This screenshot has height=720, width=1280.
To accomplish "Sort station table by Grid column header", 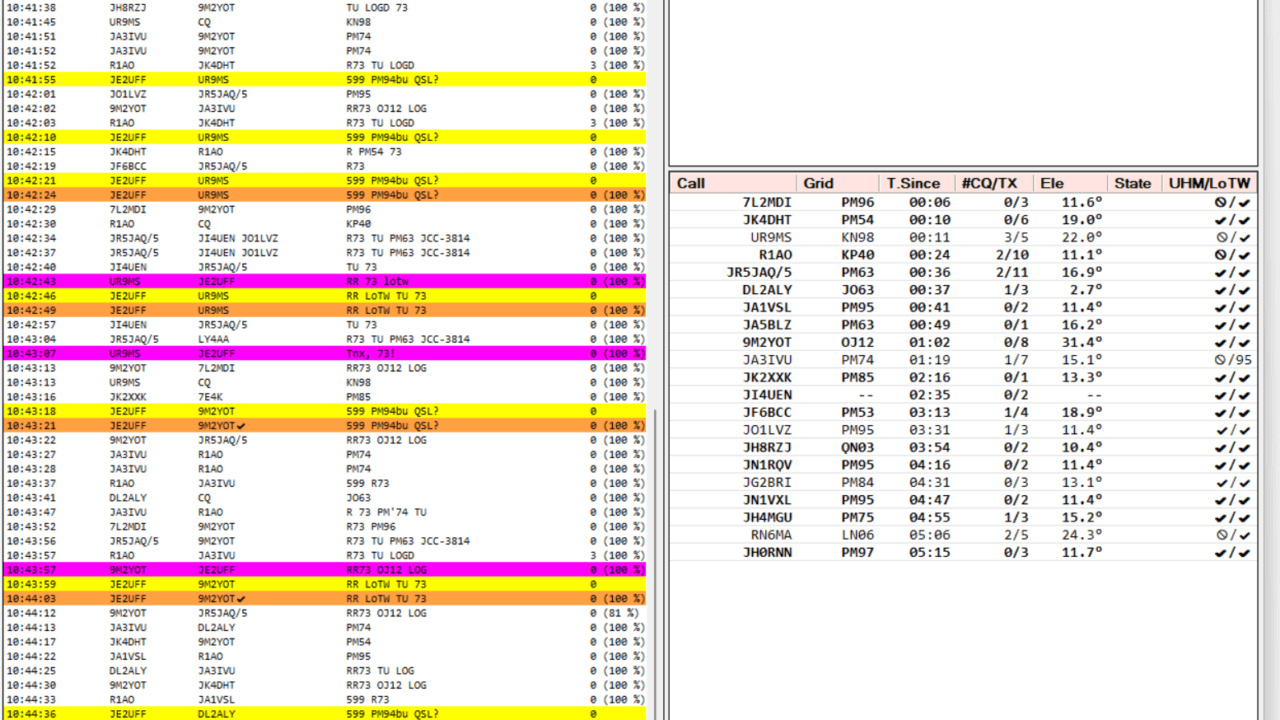I will [837, 183].
